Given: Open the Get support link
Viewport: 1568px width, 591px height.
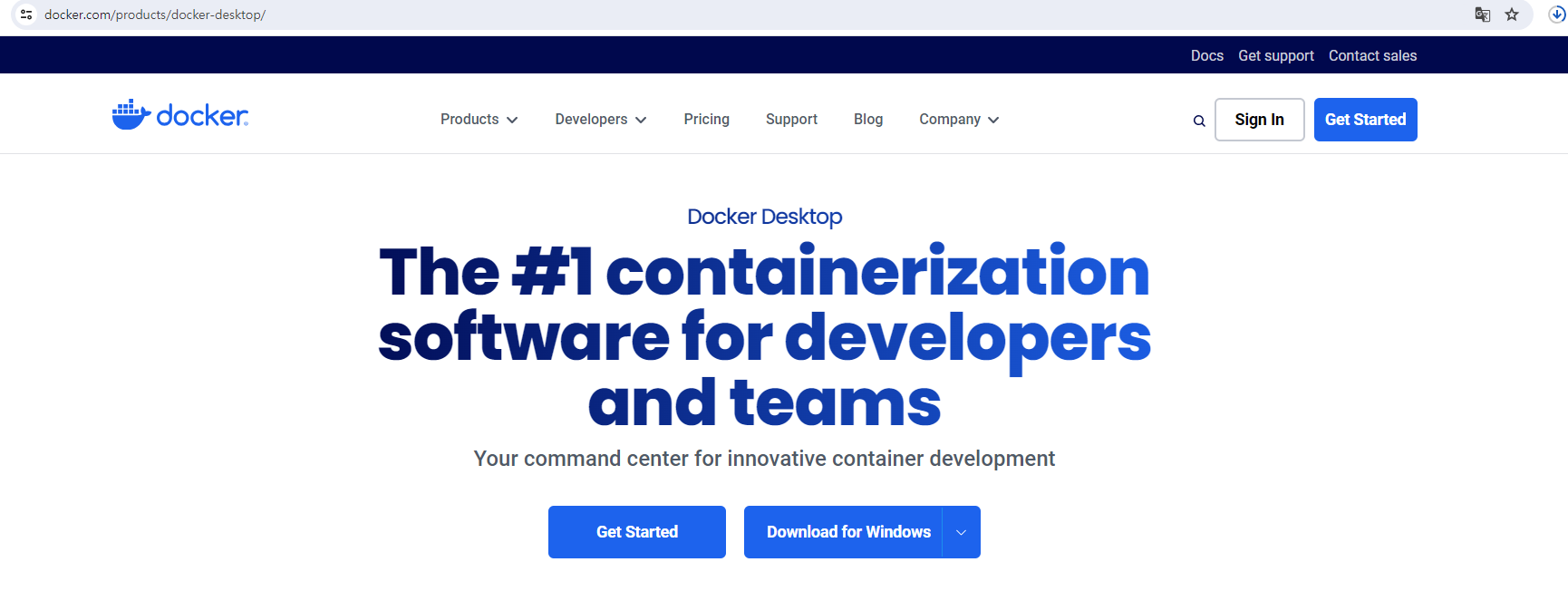Looking at the screenshot, I should click(1276, 56).
